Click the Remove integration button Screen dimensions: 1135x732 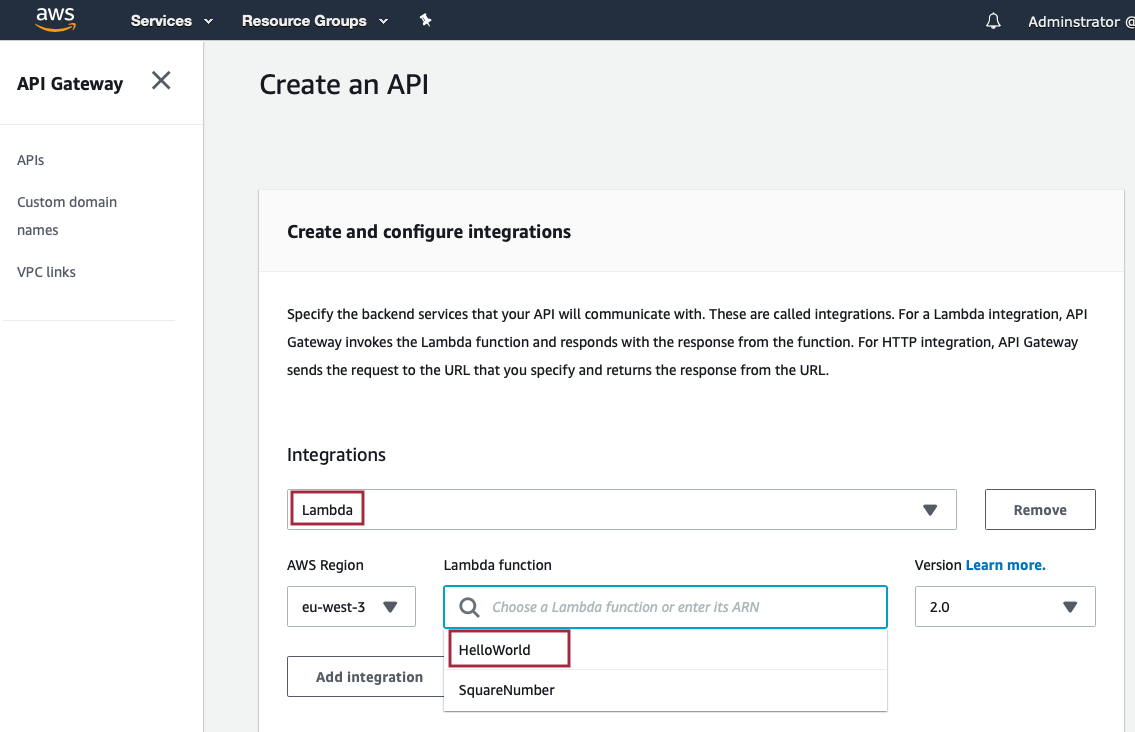click(x=1040, y=510)
